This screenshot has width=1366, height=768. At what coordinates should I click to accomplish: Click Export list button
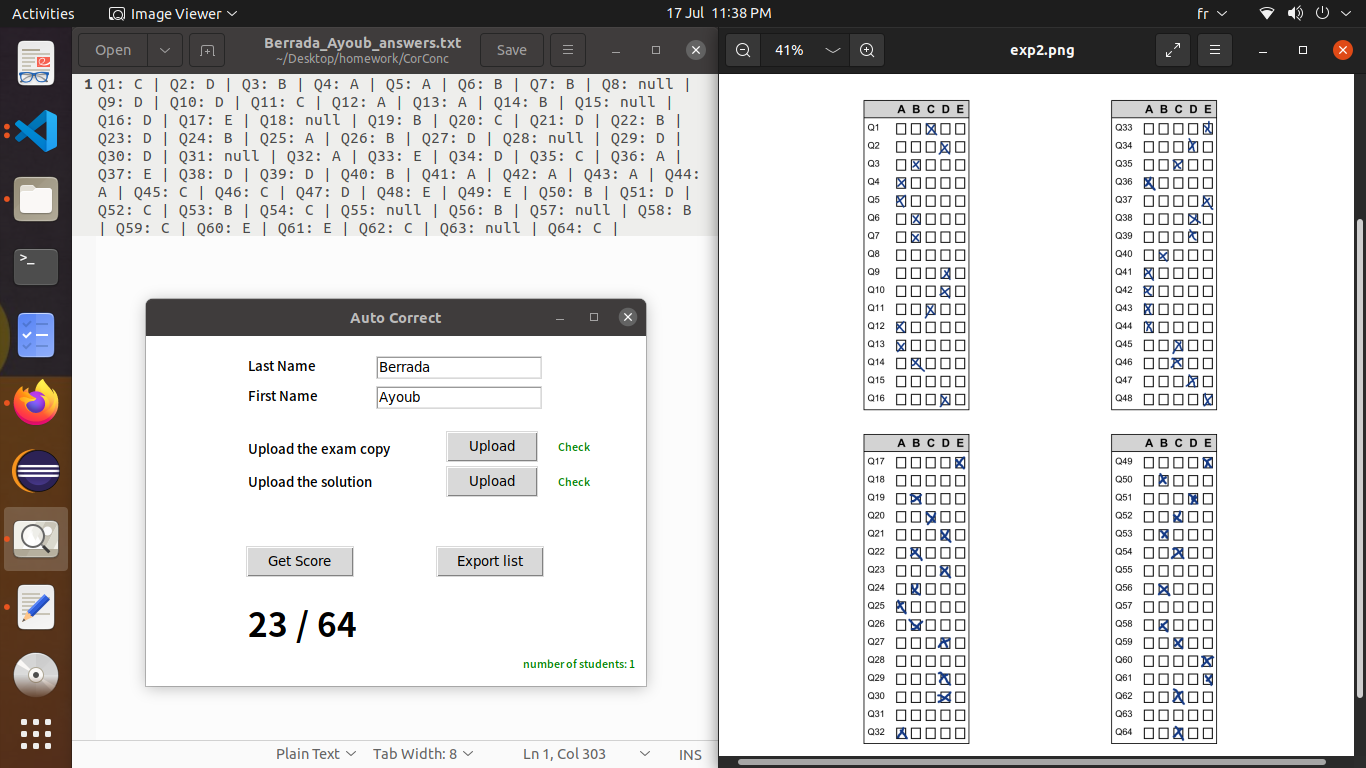[490, 561]
